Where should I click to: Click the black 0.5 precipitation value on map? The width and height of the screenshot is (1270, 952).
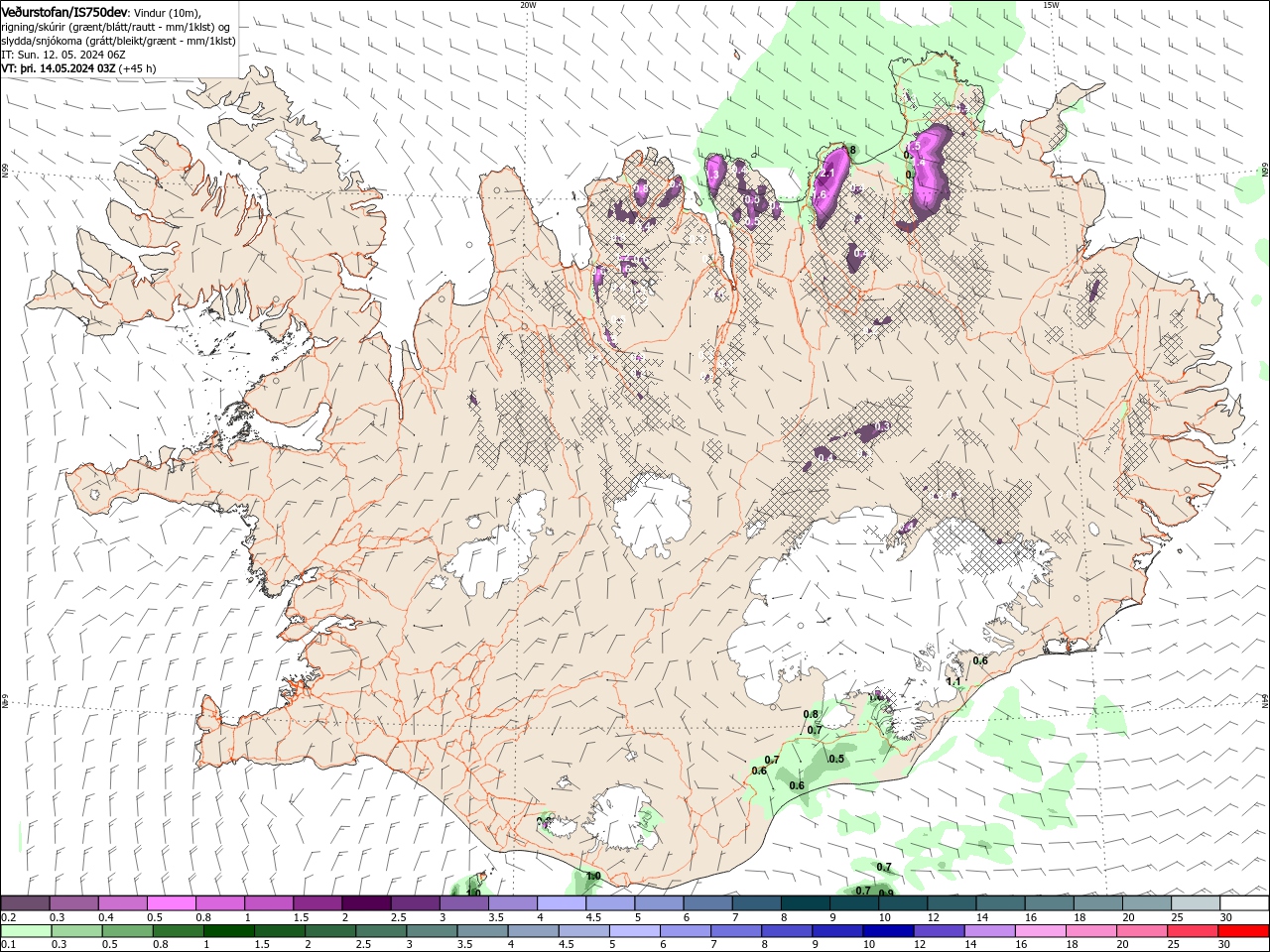(836, 759)
